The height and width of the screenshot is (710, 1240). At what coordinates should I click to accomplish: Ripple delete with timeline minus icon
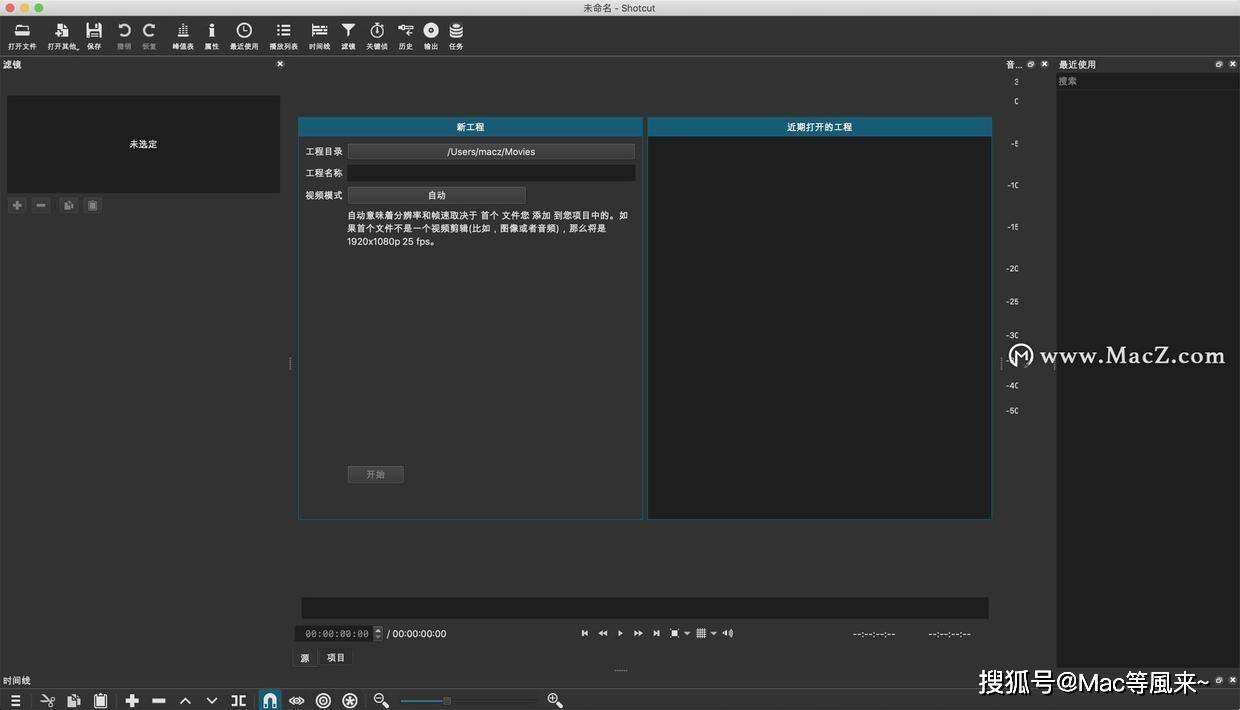[x=159, y=701]
